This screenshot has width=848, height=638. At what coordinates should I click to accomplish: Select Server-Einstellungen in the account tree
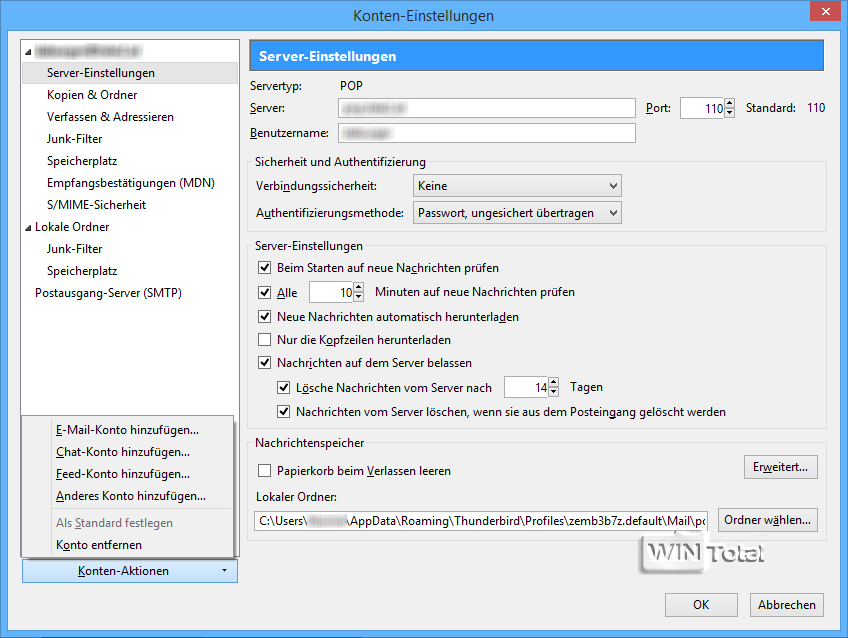point(130,73)
